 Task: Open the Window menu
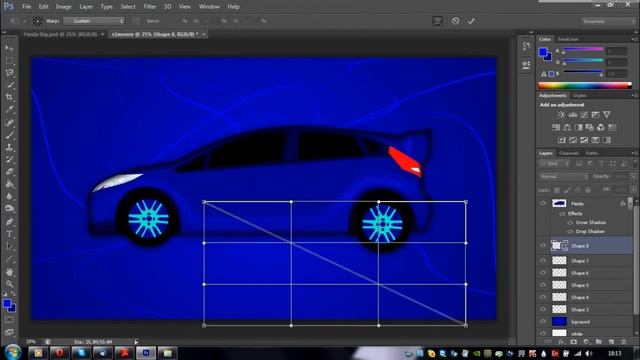click(209, 7)
